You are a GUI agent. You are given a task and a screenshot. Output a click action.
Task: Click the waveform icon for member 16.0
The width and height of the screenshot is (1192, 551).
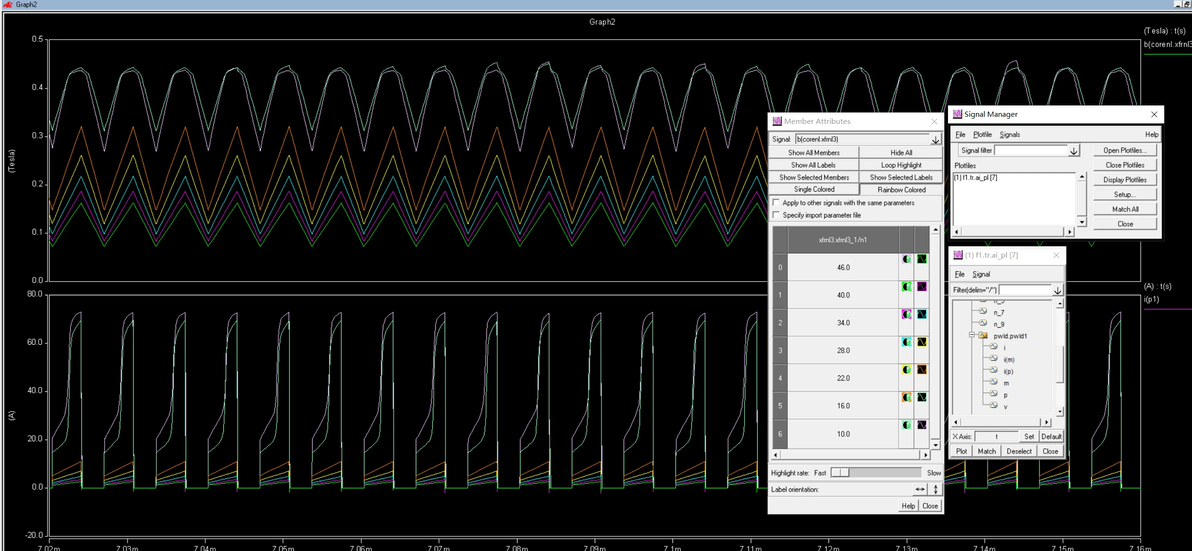[921, 397]
